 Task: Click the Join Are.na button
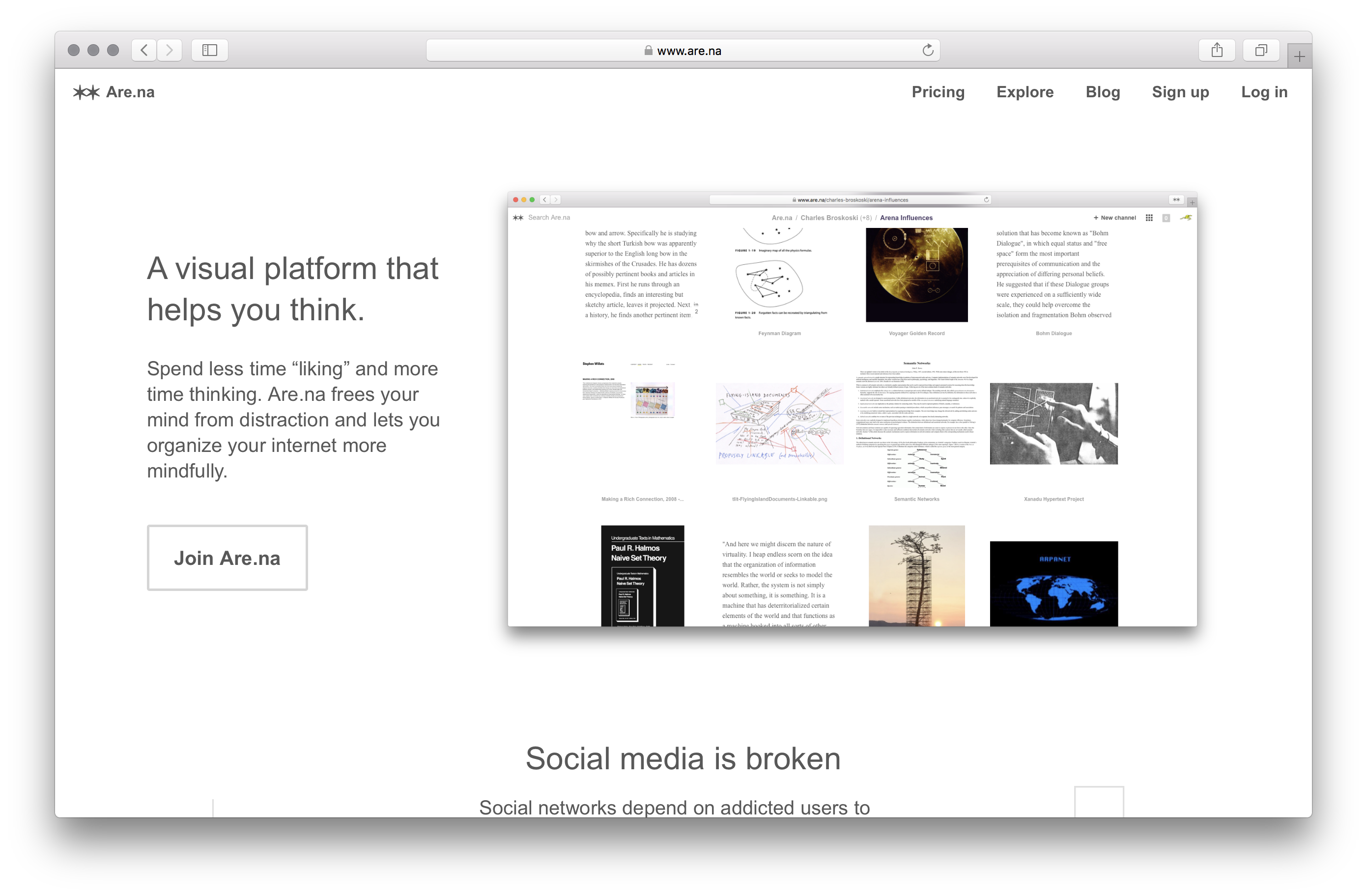coord(228,558)
